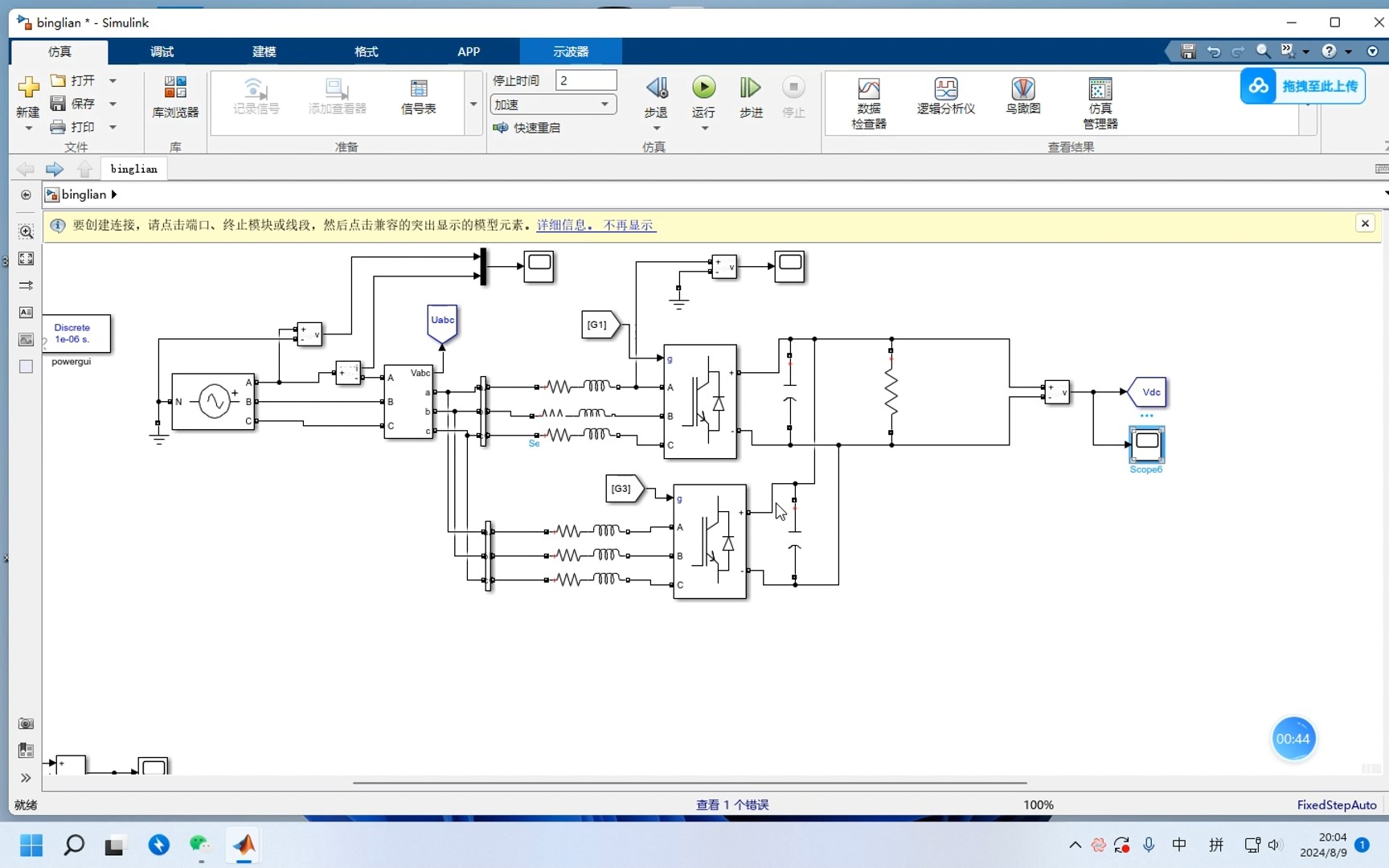Select the Scope6 block
1389x868 pixels.
pyautogui.click(x=1147, y=444)
